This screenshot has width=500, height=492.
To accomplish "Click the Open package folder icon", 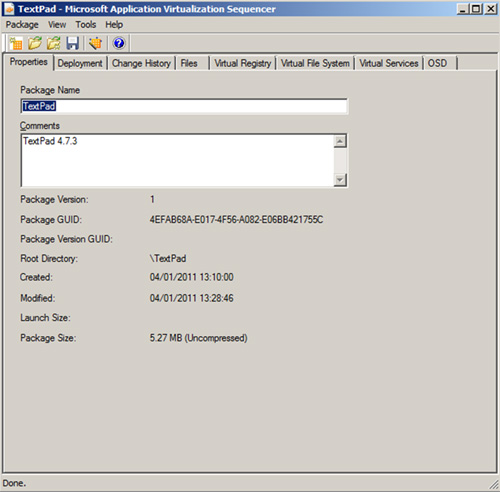I will [35, 43].
